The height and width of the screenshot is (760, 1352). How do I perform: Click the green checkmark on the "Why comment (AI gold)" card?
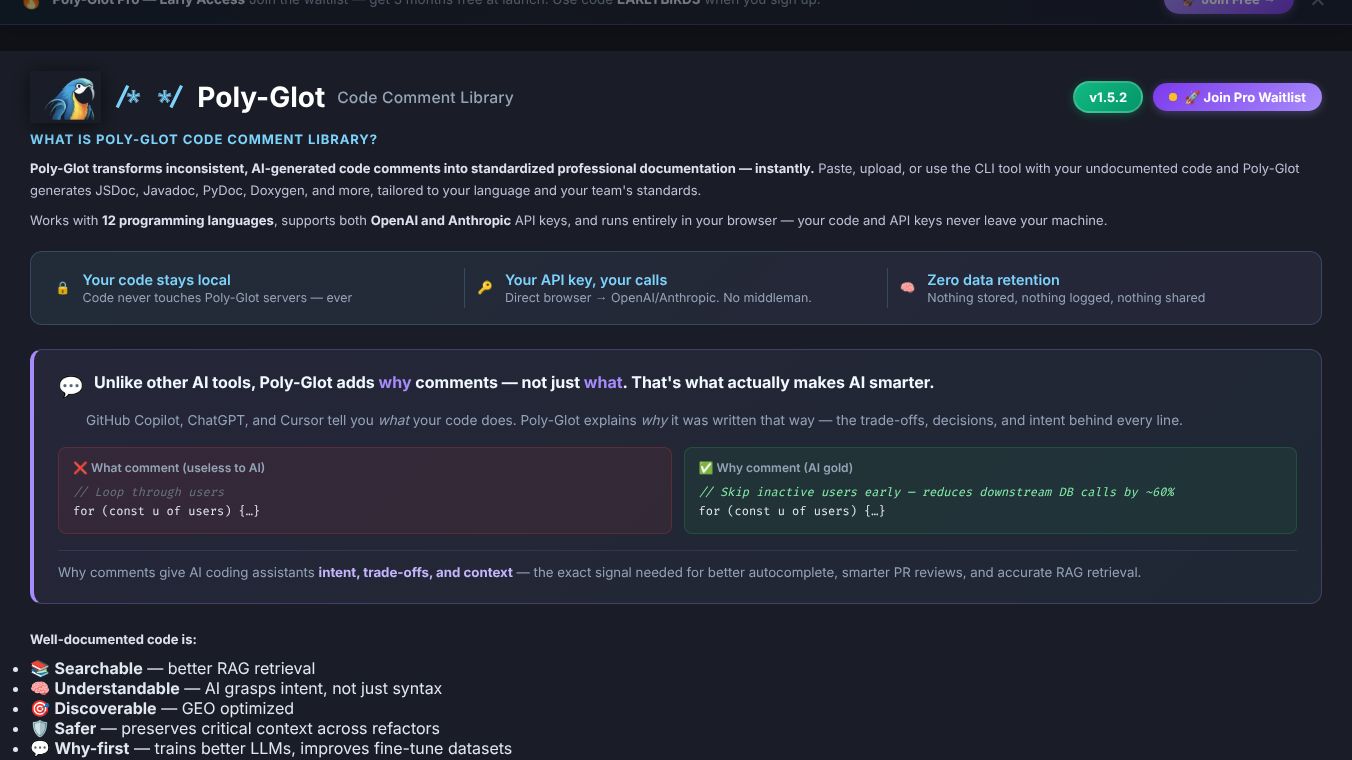coord(705,467)
